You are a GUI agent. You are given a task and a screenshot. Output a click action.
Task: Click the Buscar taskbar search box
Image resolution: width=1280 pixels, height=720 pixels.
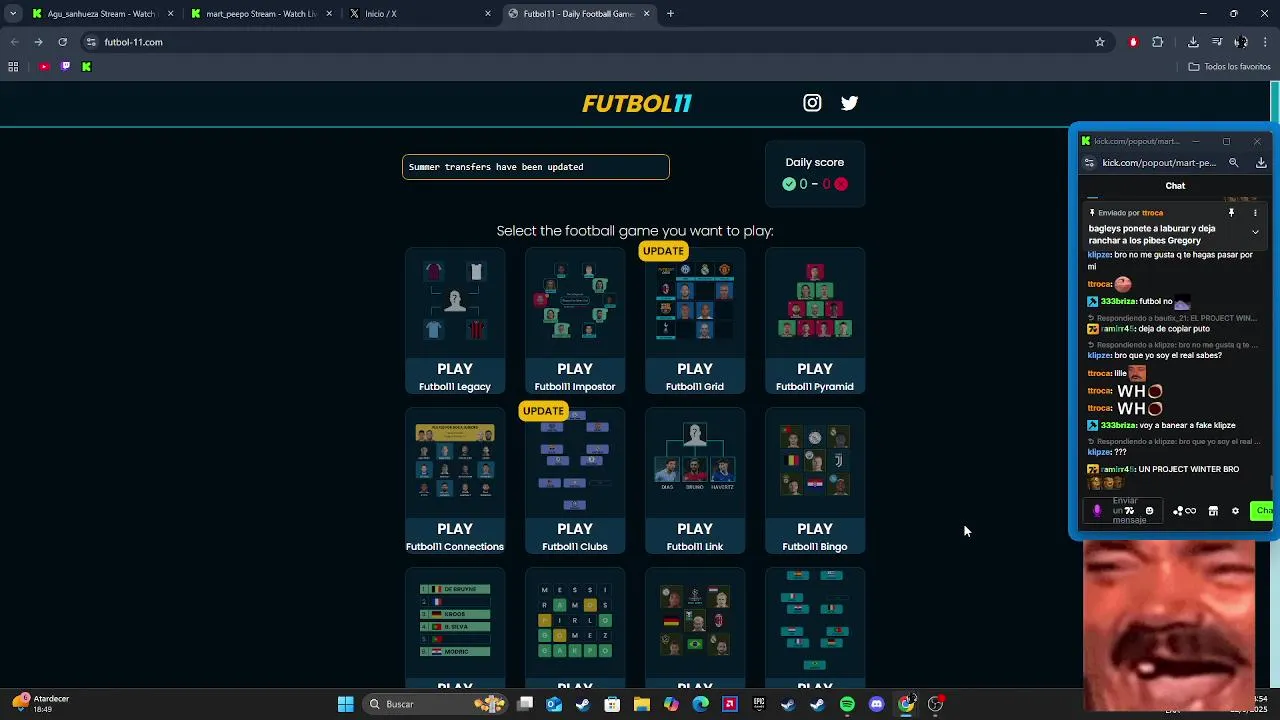pyautogui.click(x=434, y=704)
